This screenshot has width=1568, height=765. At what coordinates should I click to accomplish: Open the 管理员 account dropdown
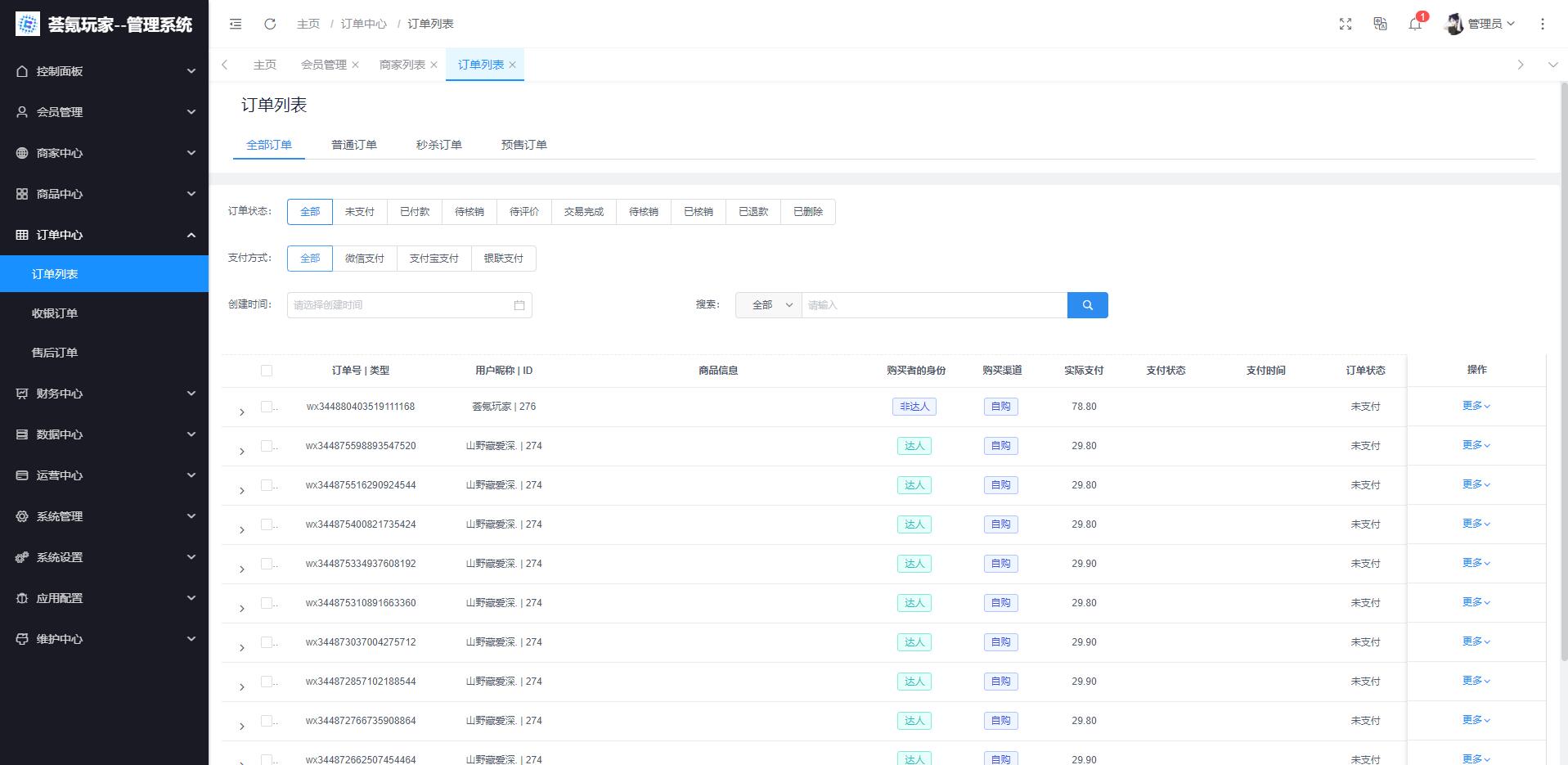coord(1491,24)
